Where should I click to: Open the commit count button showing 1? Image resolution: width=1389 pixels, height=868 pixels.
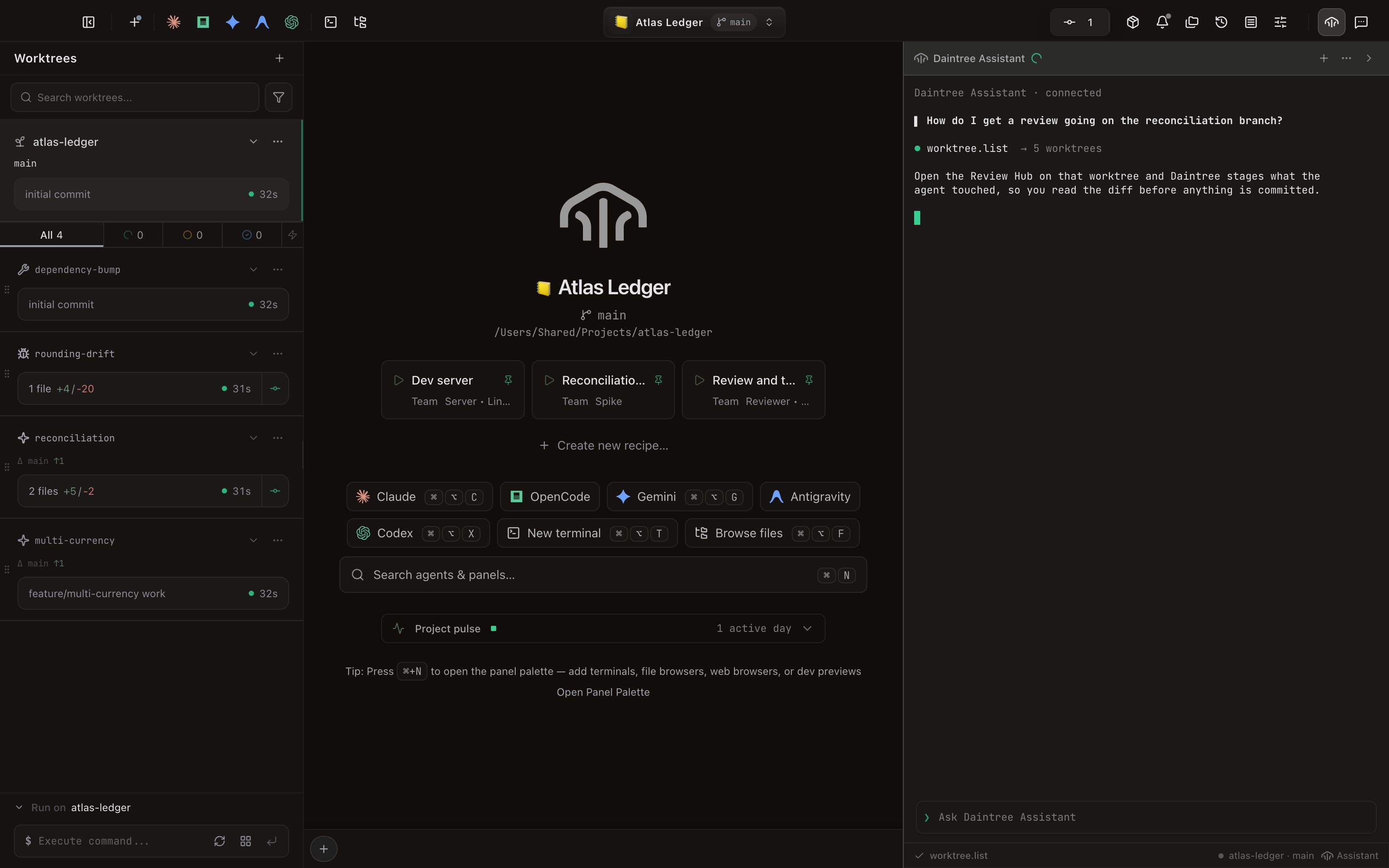[x=1080, y=23]
